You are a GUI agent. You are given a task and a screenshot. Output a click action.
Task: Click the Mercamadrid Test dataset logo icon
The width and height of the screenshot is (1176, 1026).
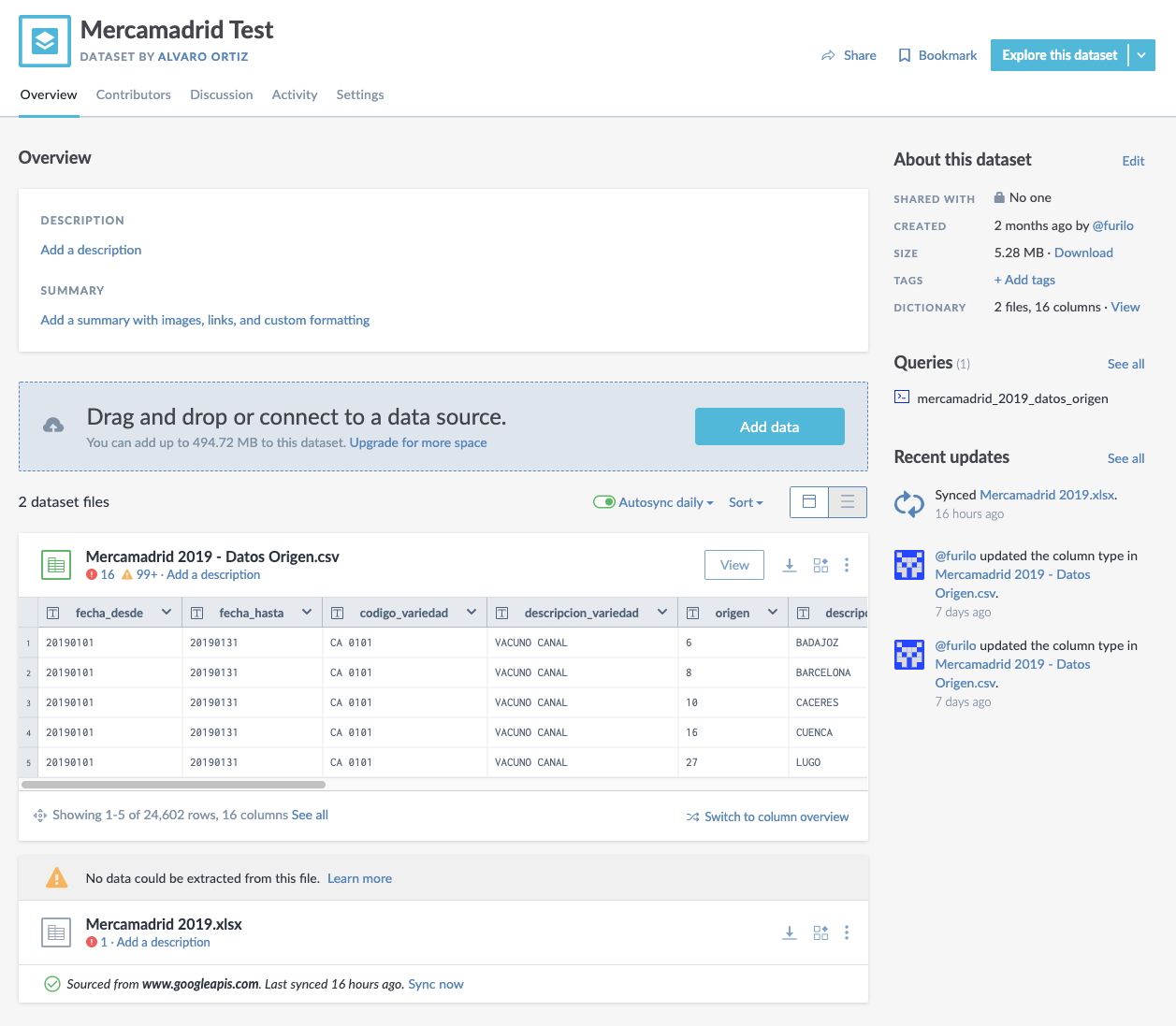(45, 41)
